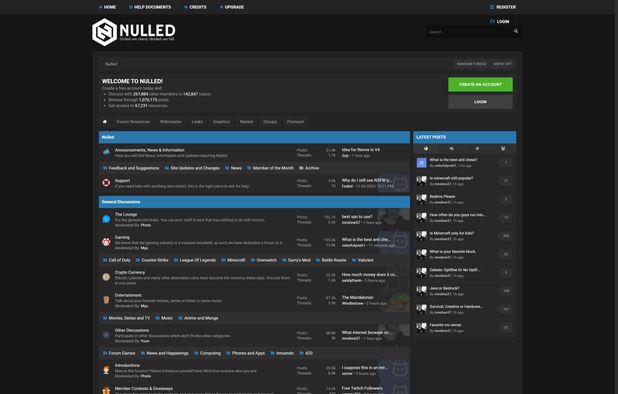Click the Support lifebuoy forum icon
Viewport: 618px width, 394px height.
click(x=106, y=182)
